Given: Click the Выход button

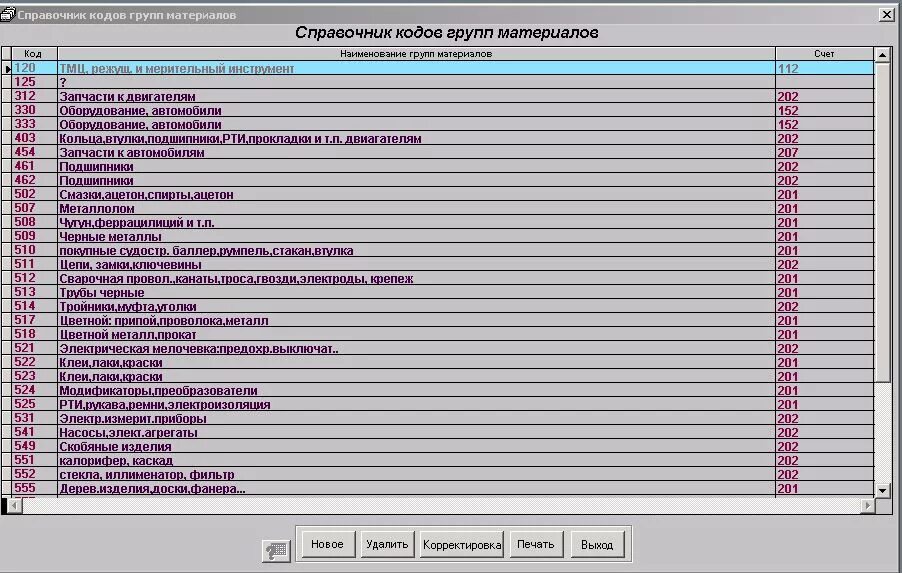Looking at the screenshot, I should 597,544.
